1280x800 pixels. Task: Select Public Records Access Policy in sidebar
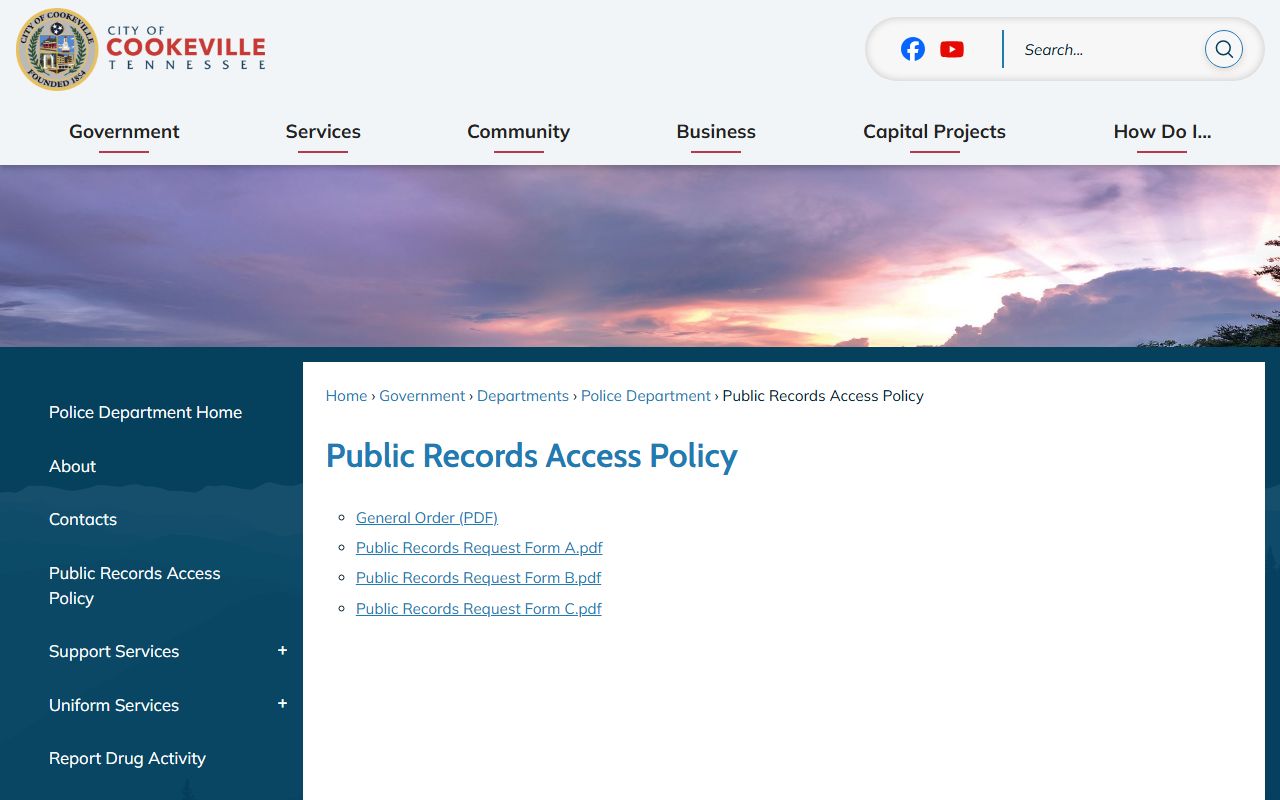click(x=135, y=585)
